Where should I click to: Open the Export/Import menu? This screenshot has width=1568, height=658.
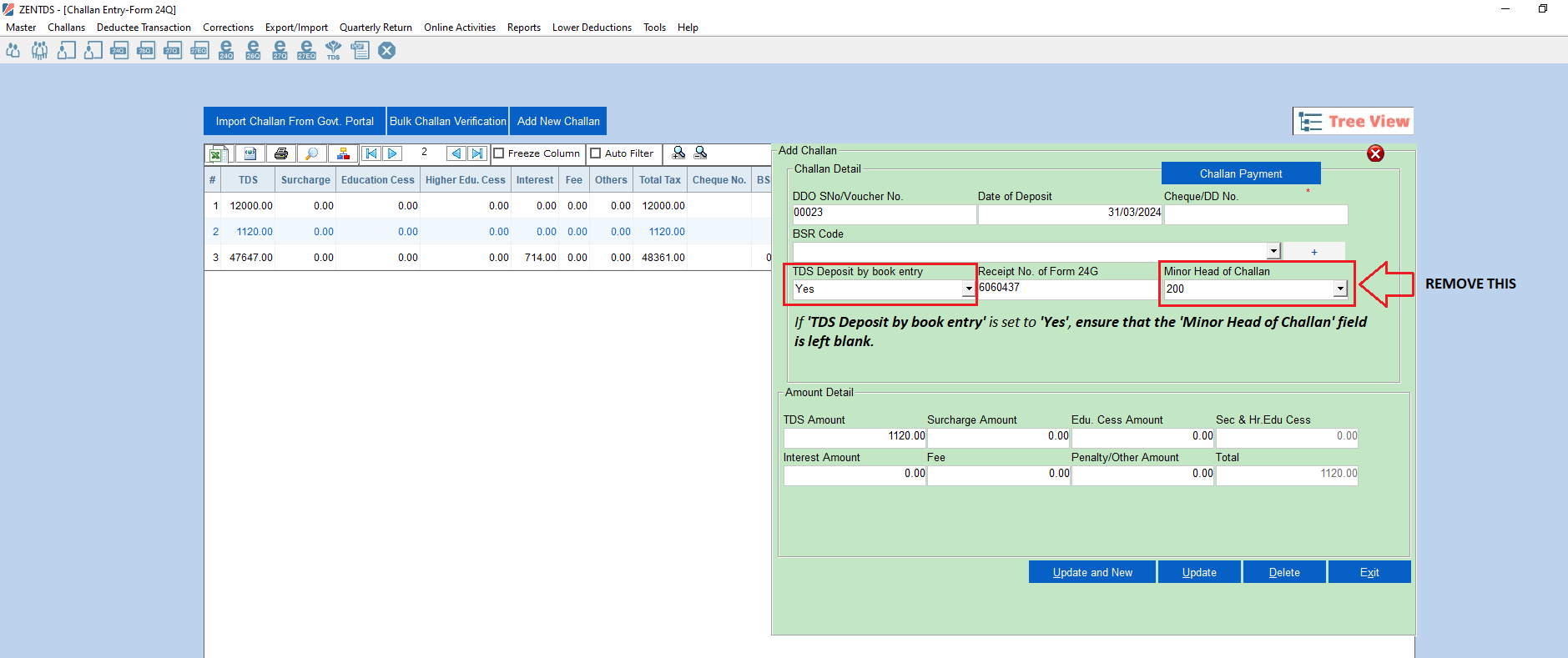click(296, 28)
